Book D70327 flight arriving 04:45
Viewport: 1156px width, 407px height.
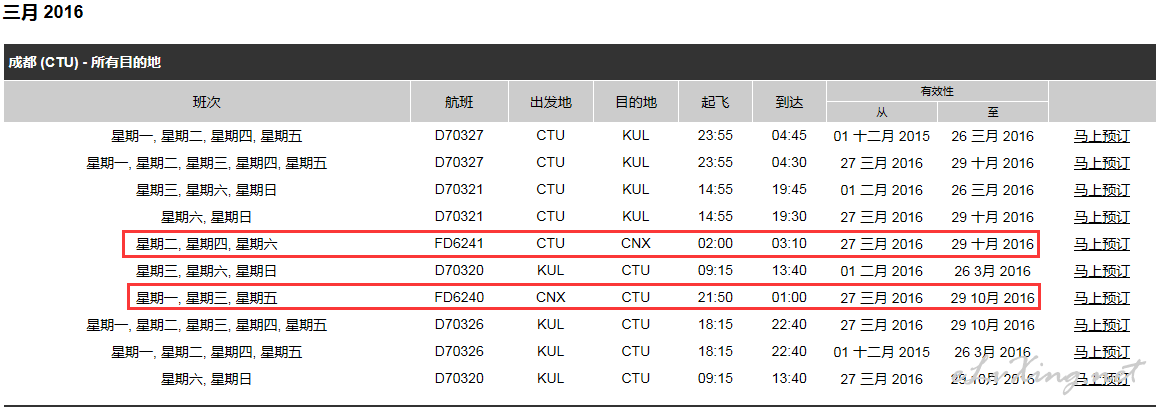coord(1101,136)
